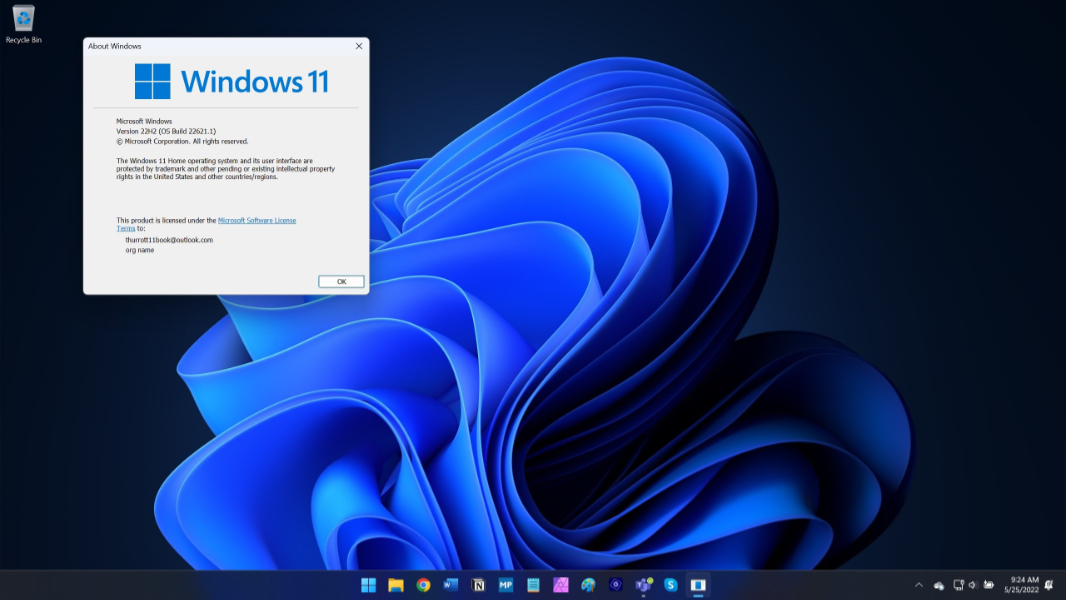1066x600 pixels.
Task: Click the OneDrive cloud tray icon
Action: pos(939,585)
